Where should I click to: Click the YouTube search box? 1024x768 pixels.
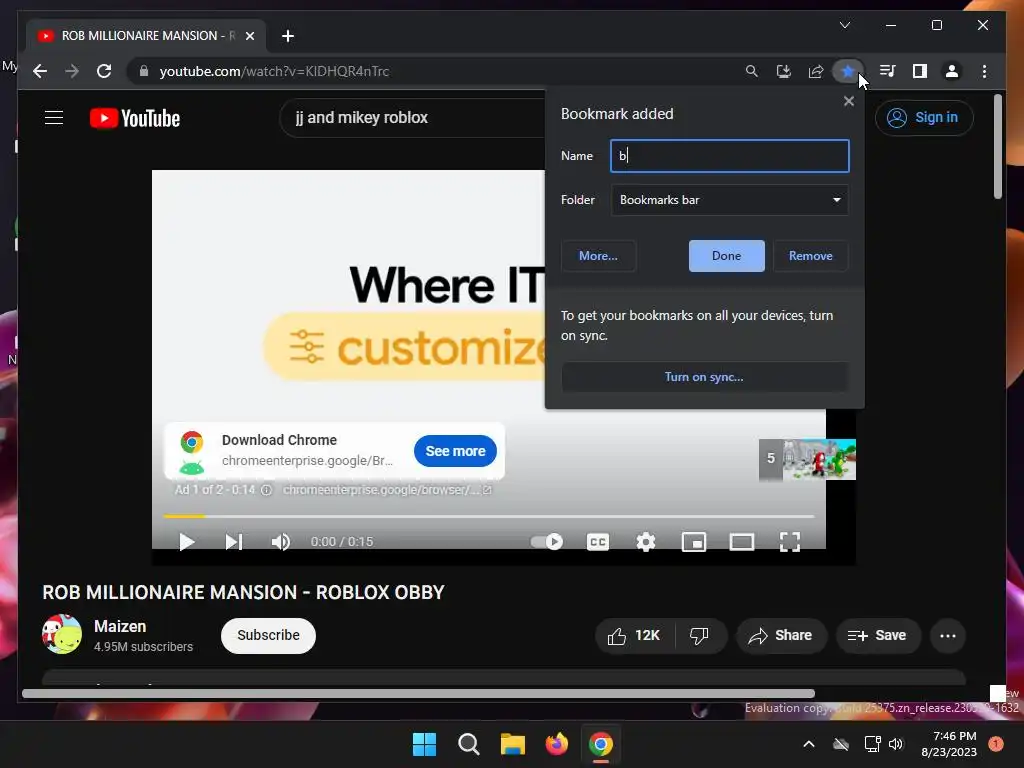[x=414, y=118]
